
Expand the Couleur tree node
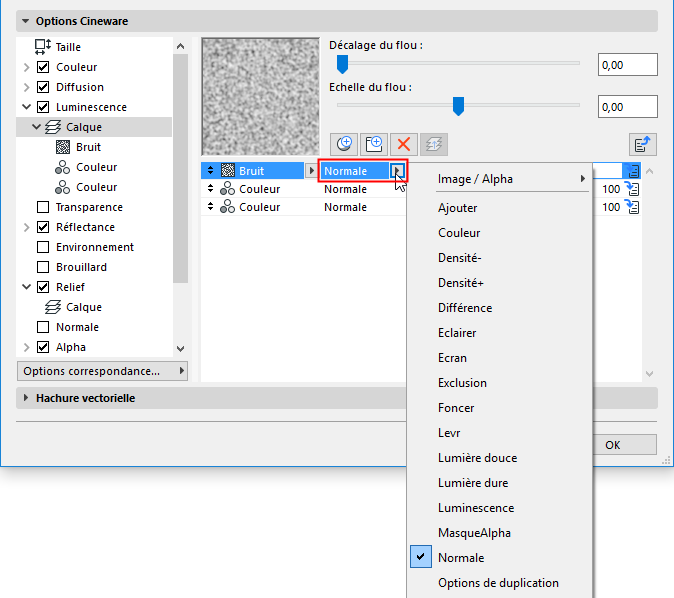(27, 67)
